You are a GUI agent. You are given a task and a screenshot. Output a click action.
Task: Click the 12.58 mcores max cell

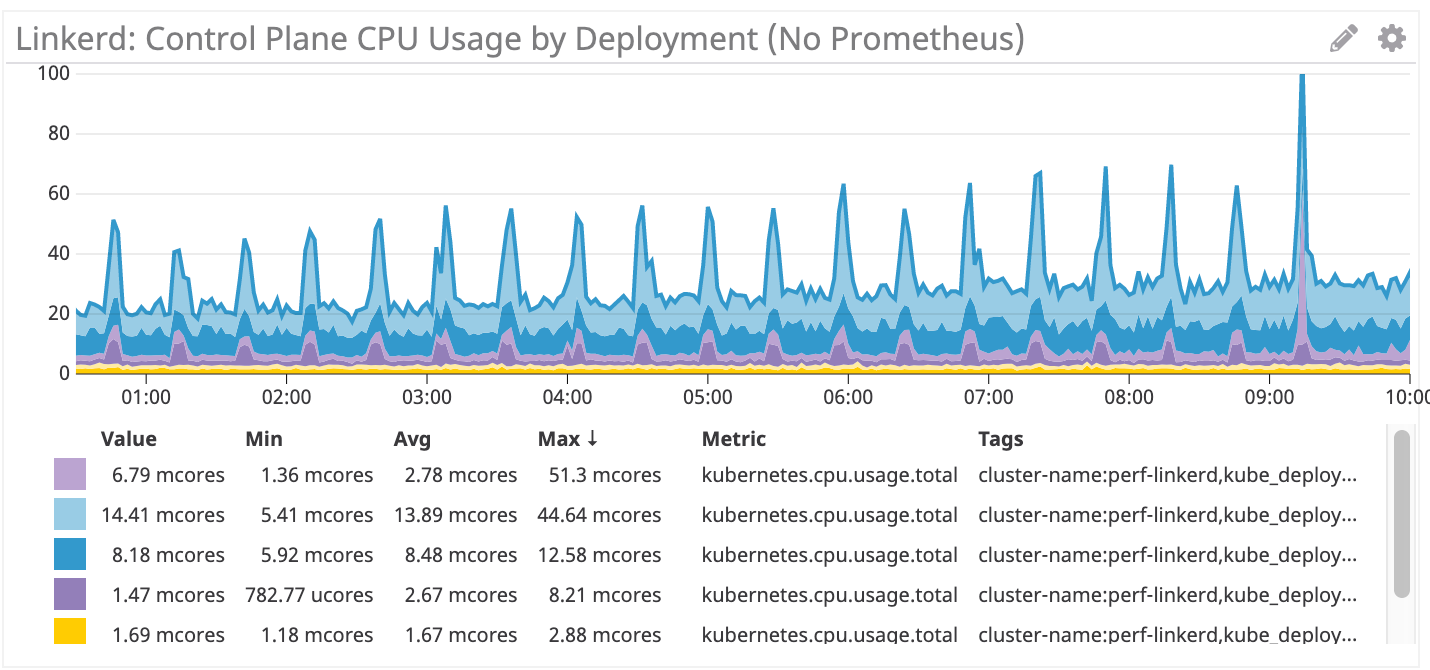pos(600,555)
